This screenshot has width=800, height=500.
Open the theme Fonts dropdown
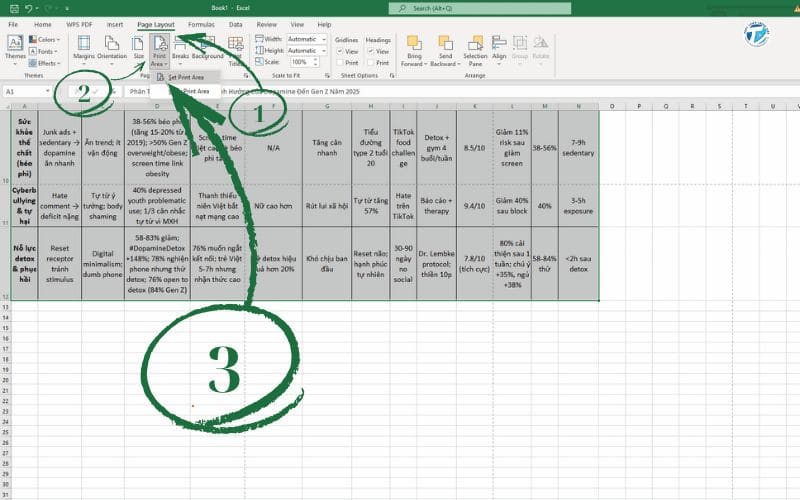click(x=43, y=52)
